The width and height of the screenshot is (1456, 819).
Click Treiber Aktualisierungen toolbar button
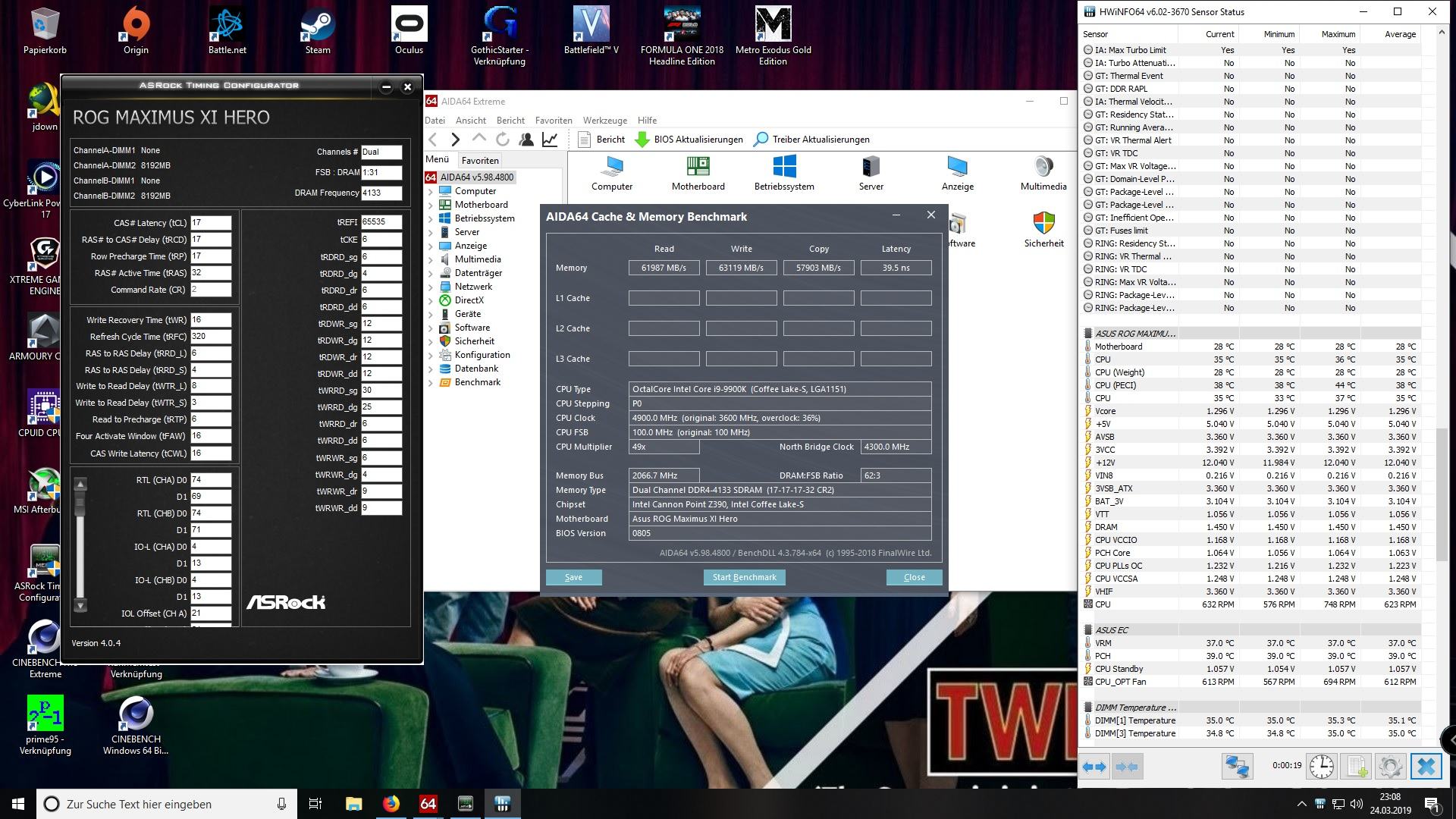click(x=811, y=140)
